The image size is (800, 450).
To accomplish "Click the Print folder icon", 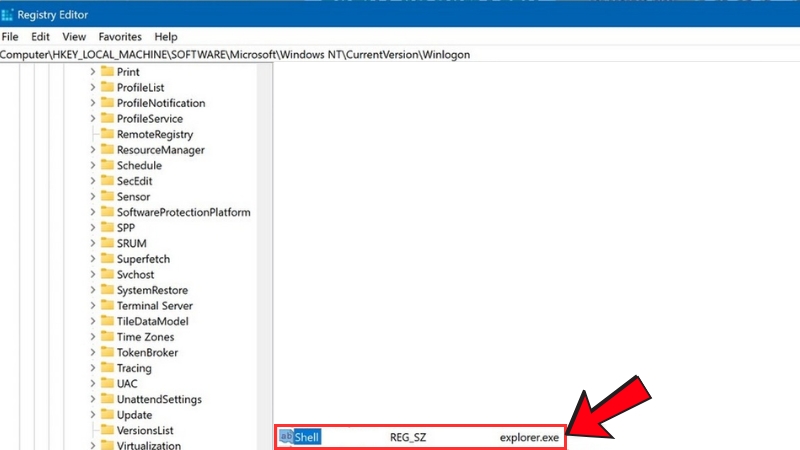I will point(107,71).
